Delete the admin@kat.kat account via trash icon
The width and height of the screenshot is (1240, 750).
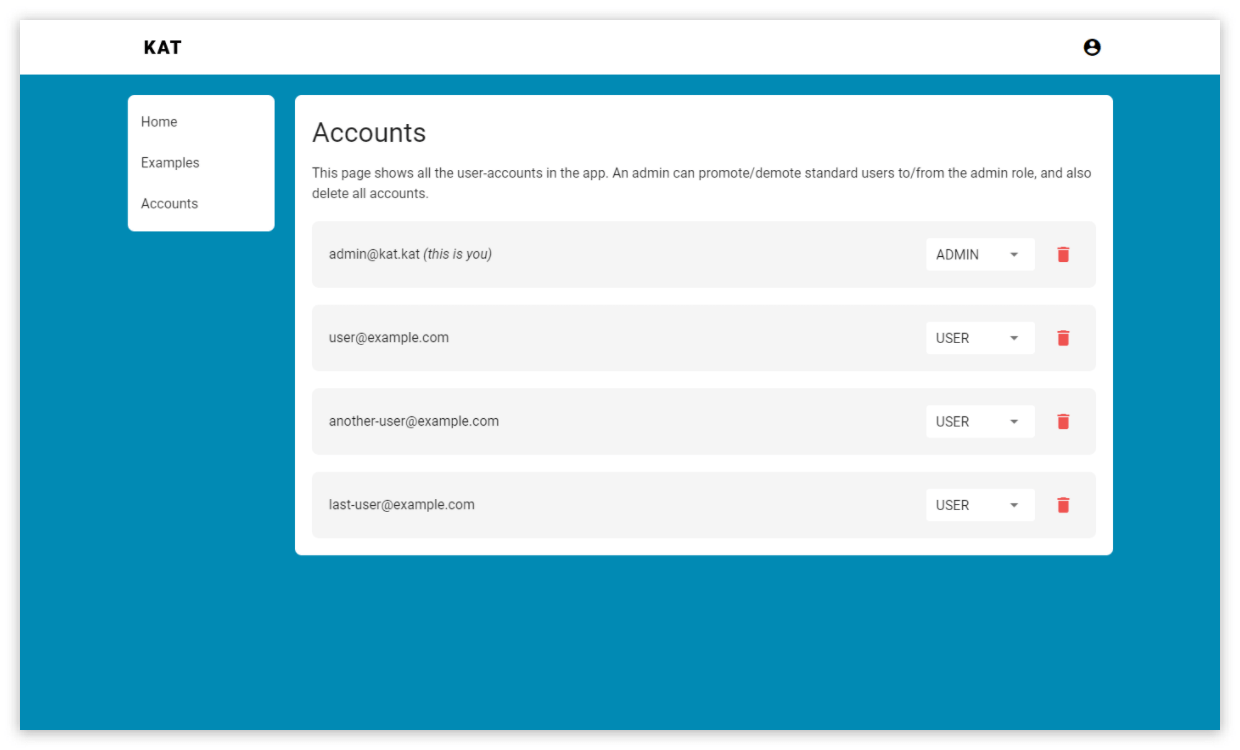coord(1063,255)
